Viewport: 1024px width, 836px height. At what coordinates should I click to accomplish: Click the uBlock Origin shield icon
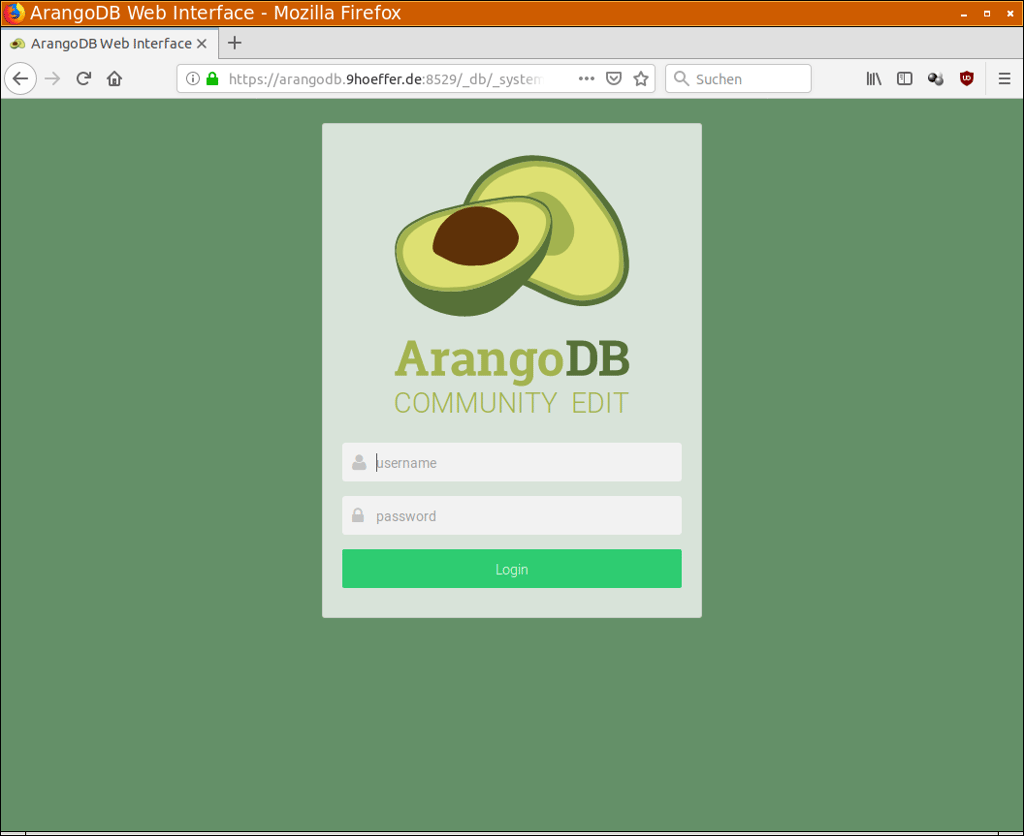966,78
